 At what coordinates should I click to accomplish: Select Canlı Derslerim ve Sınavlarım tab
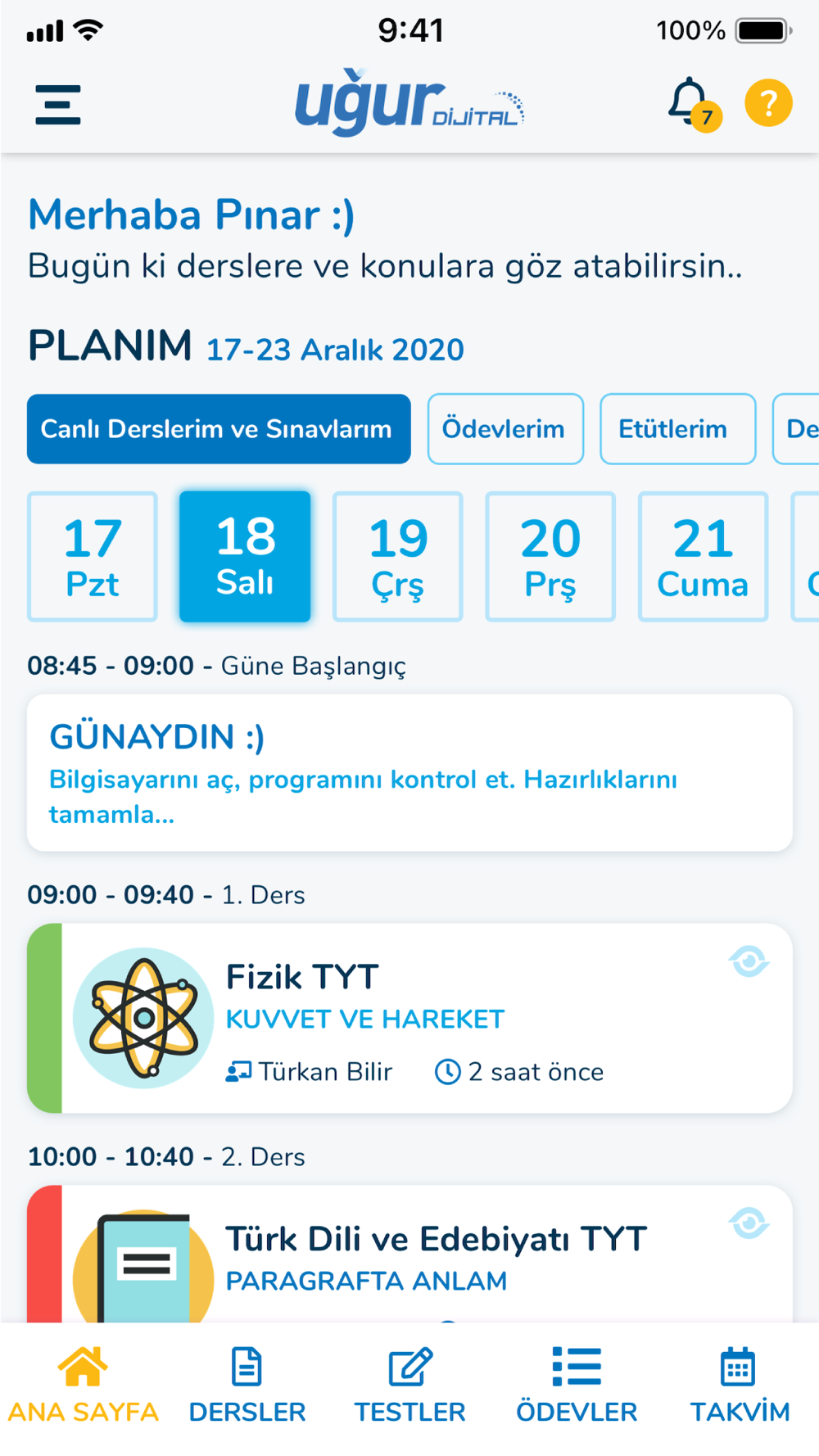219,429
